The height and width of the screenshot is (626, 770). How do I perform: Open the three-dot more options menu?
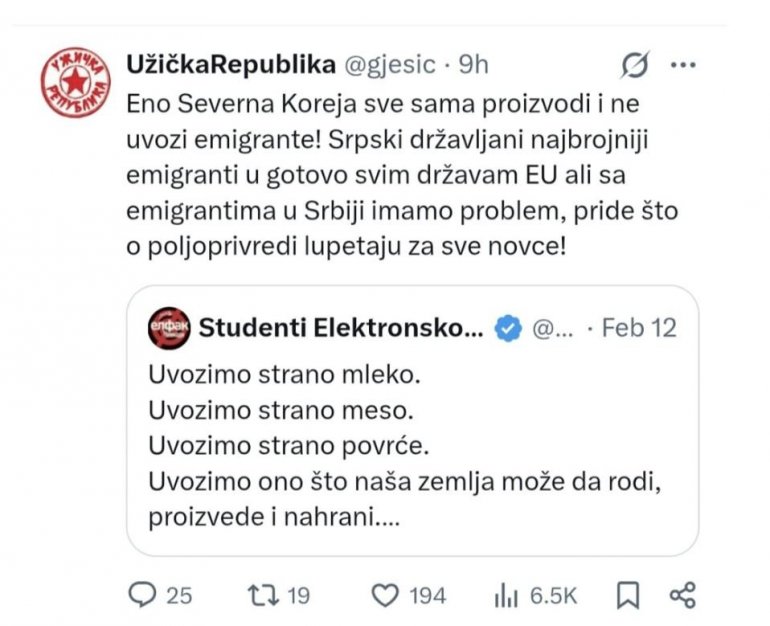[x=682, y=66]
